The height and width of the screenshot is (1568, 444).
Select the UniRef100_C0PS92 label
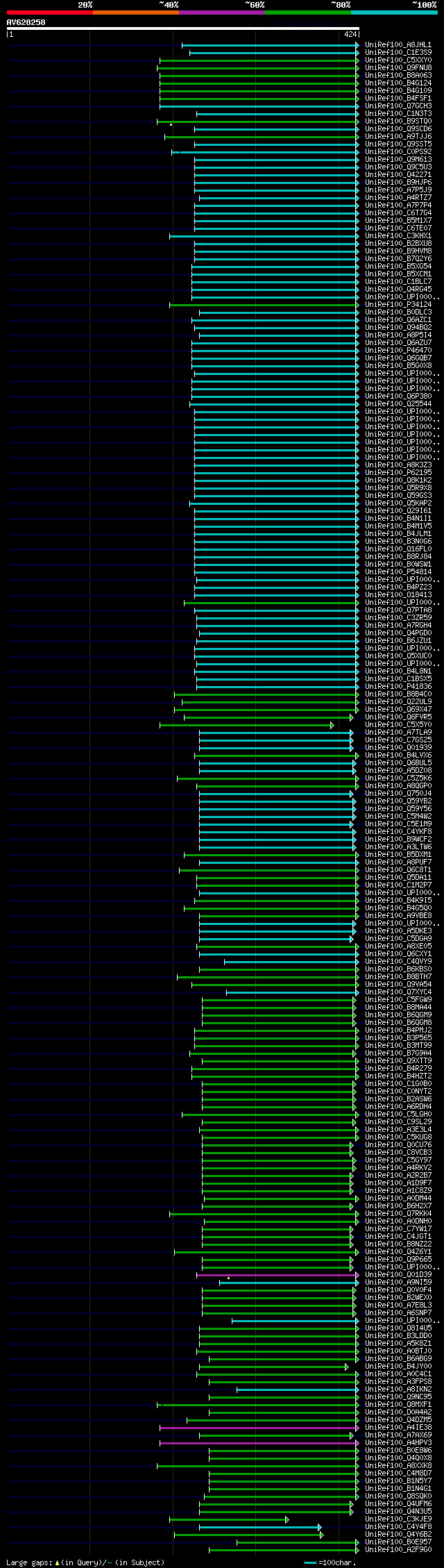point(398,151)
